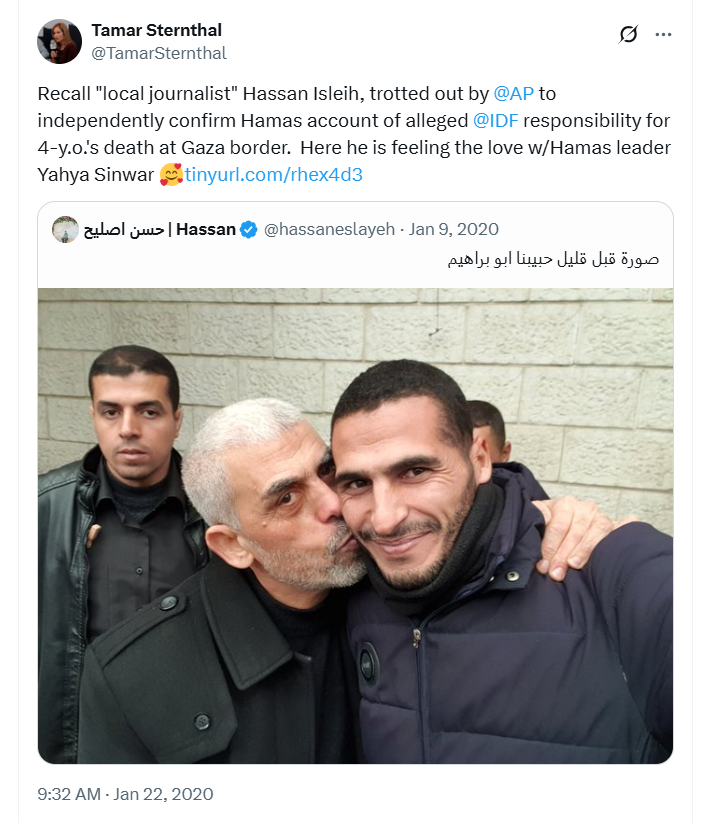This screenshot has width=706, height=823.
Task: Follow the @AP mention link
Action: [x=513, y=93]
